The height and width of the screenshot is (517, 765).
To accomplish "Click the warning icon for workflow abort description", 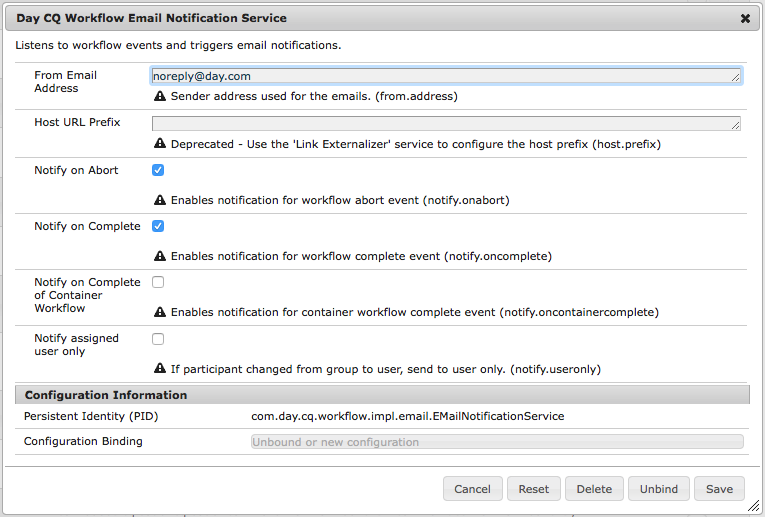I will (x=159, y=200).
